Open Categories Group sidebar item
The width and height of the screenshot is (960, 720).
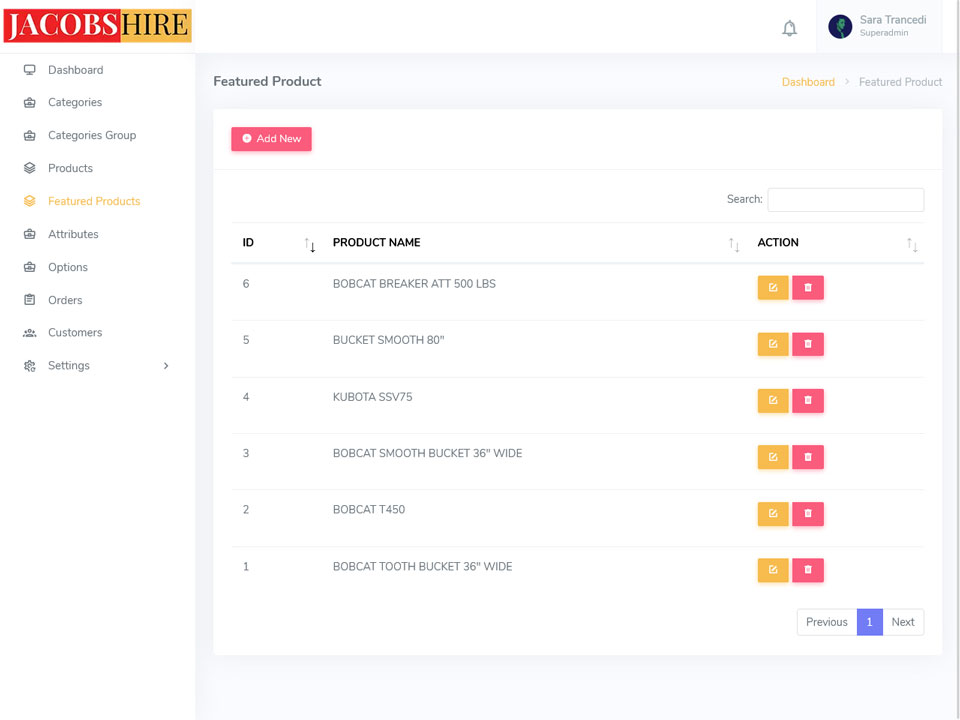92,135
